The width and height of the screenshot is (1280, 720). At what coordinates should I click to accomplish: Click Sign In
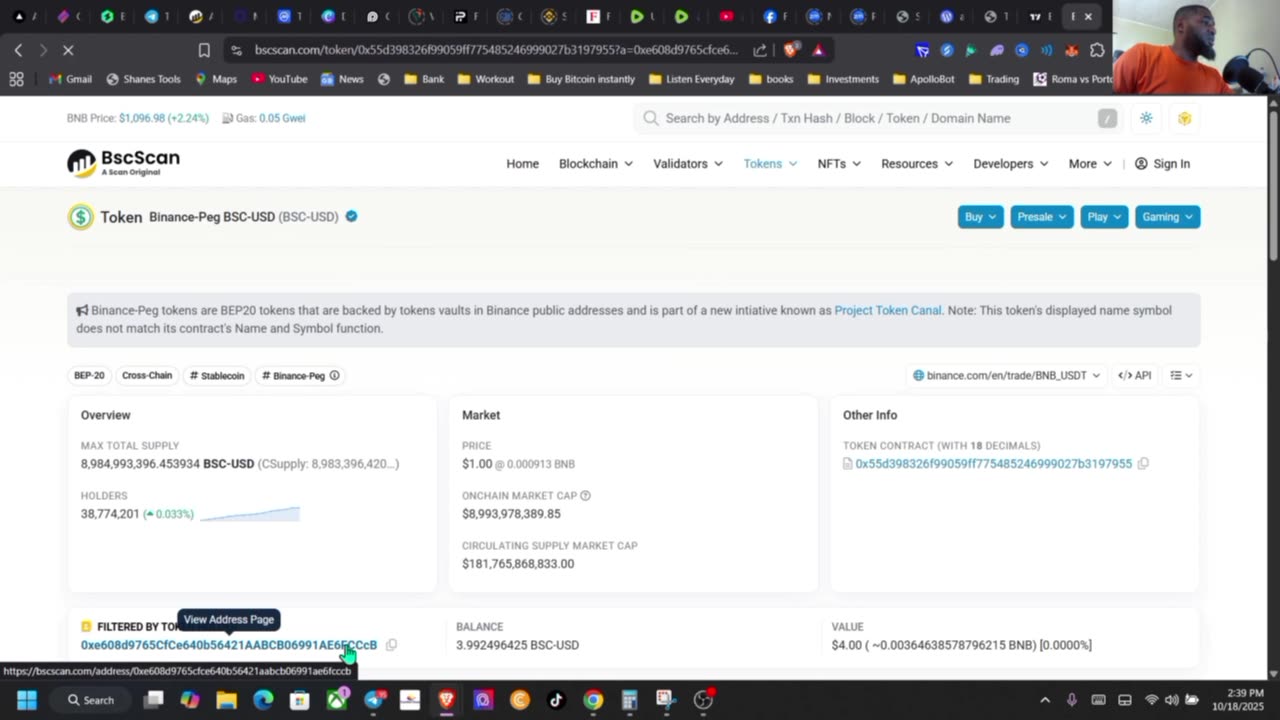point(1162,164)
